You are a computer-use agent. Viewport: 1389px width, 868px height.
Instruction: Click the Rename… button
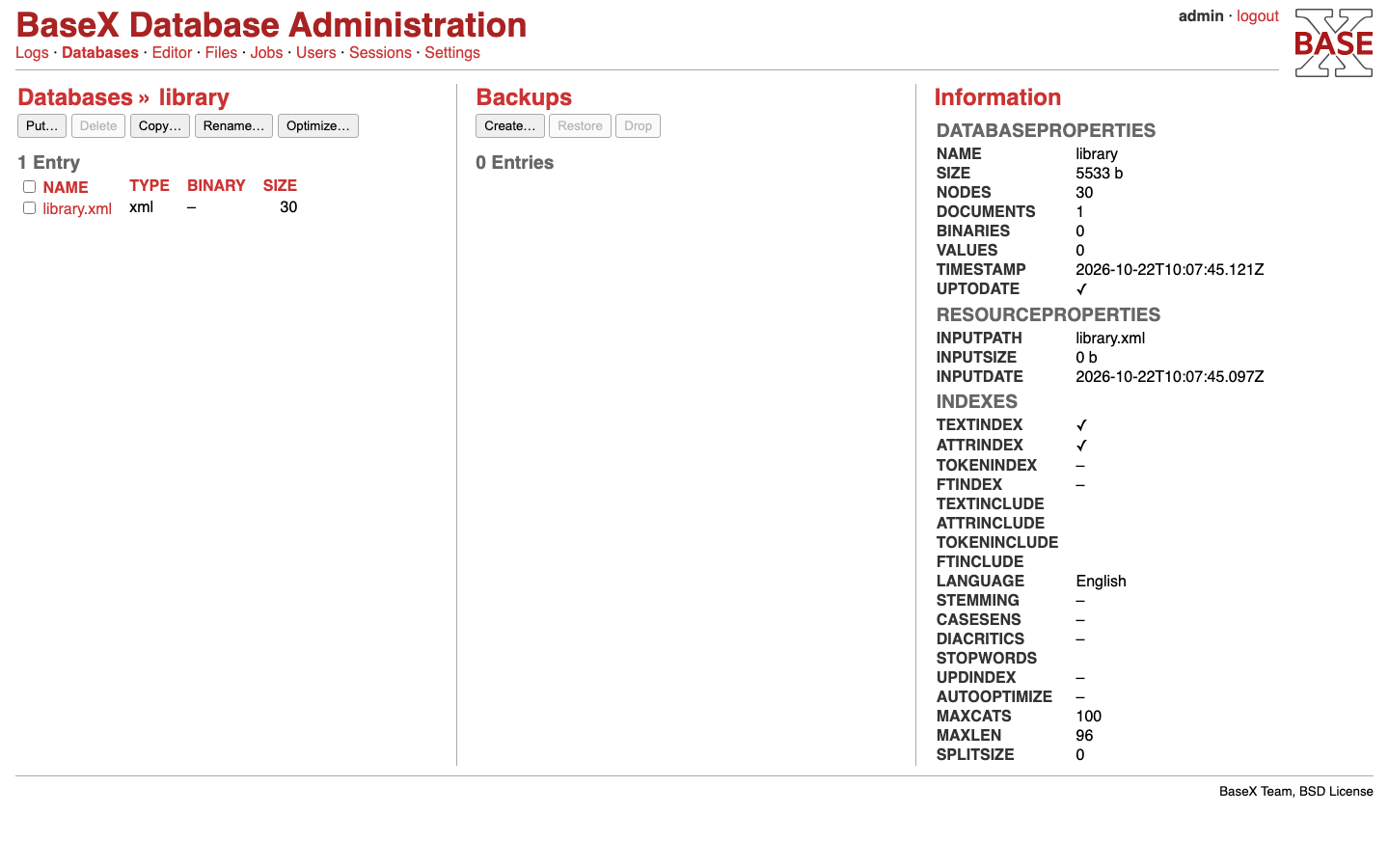(x=233, y=126)
